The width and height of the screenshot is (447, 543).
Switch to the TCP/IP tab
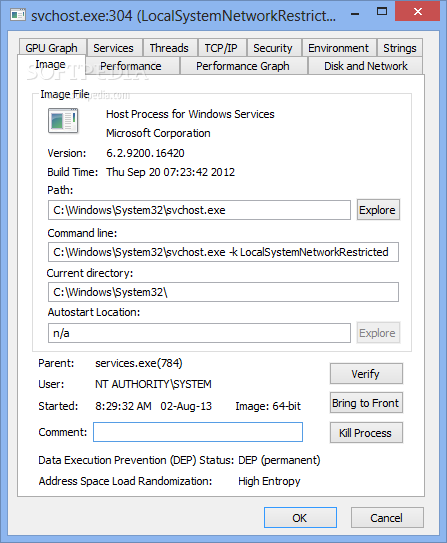point(221,48)
